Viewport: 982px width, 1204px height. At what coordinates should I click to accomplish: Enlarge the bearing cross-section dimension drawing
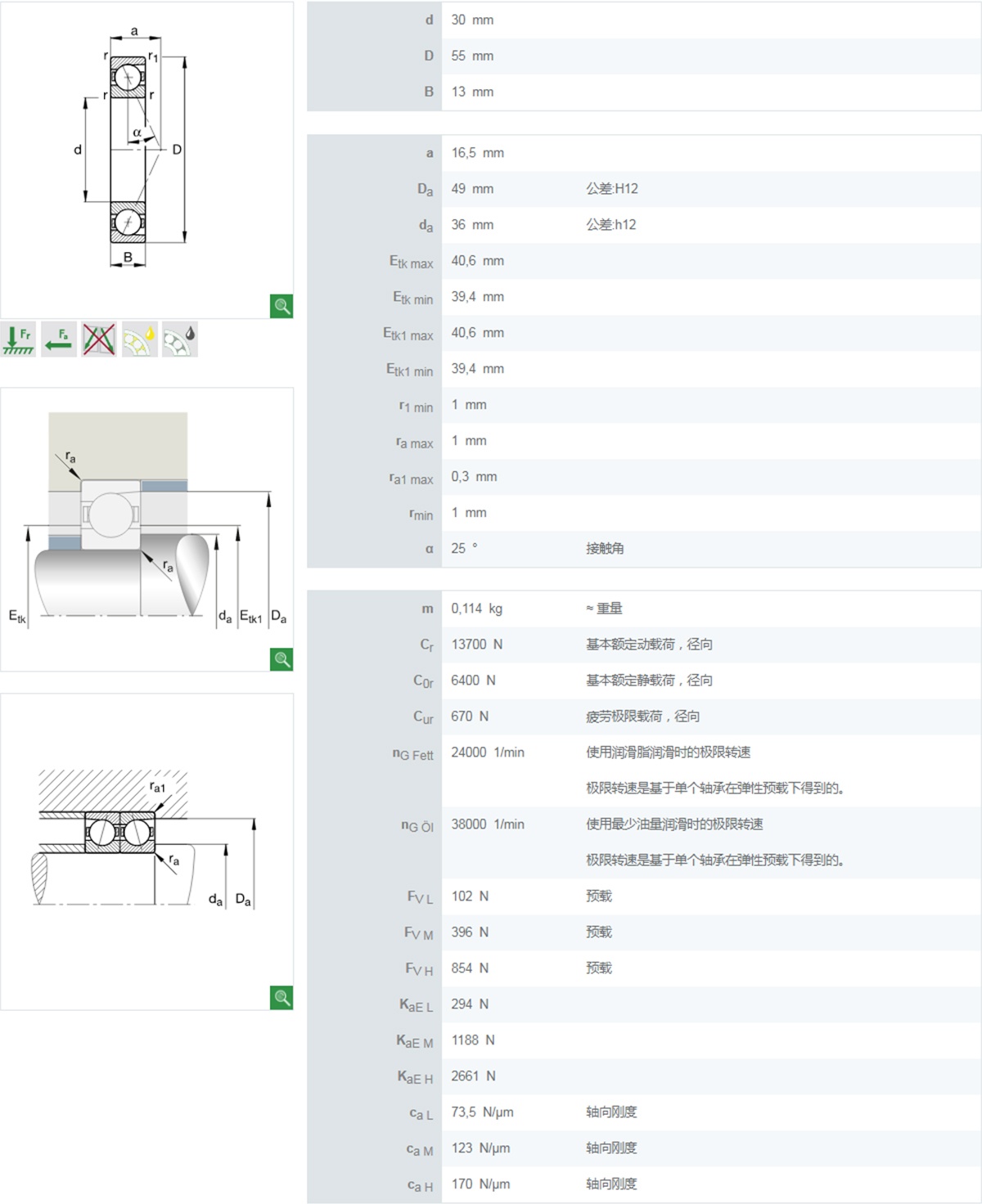[282, 306]
